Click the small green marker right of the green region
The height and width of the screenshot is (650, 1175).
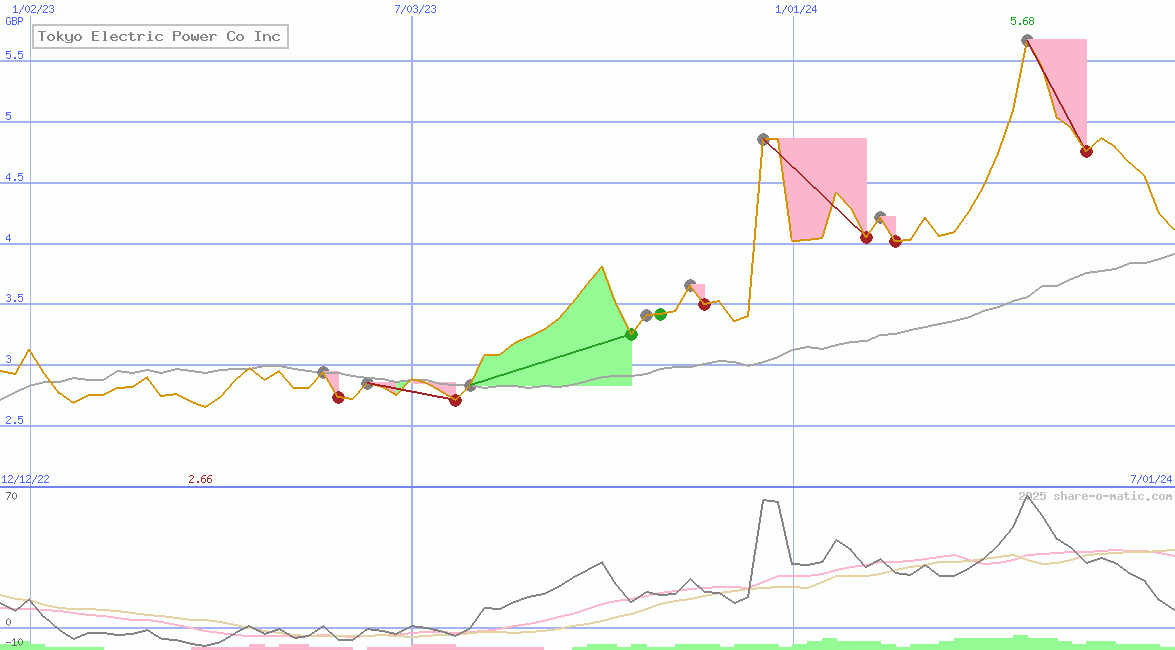pos(660,314)
